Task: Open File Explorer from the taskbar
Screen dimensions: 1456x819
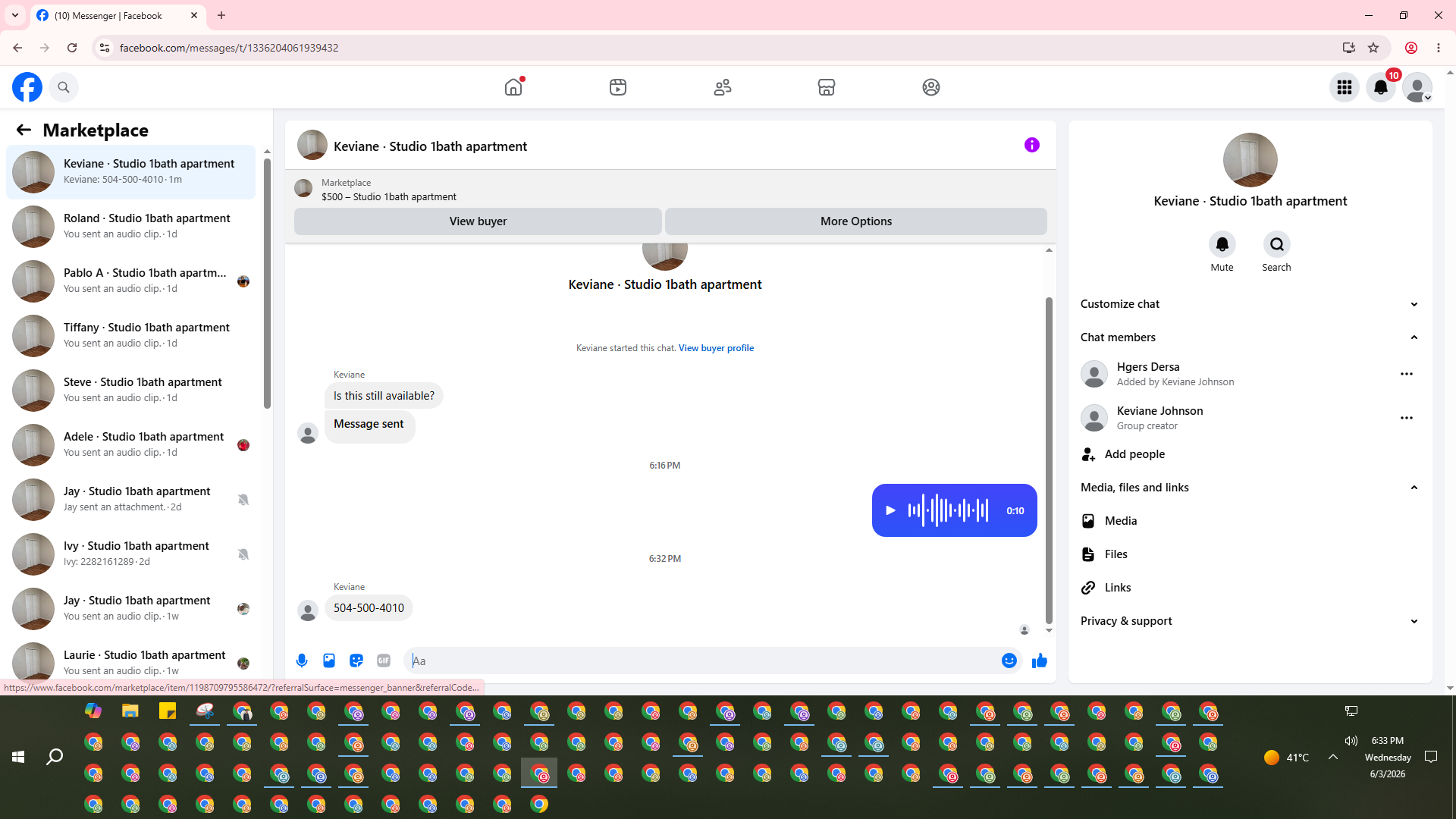Action: pos(130,711)
